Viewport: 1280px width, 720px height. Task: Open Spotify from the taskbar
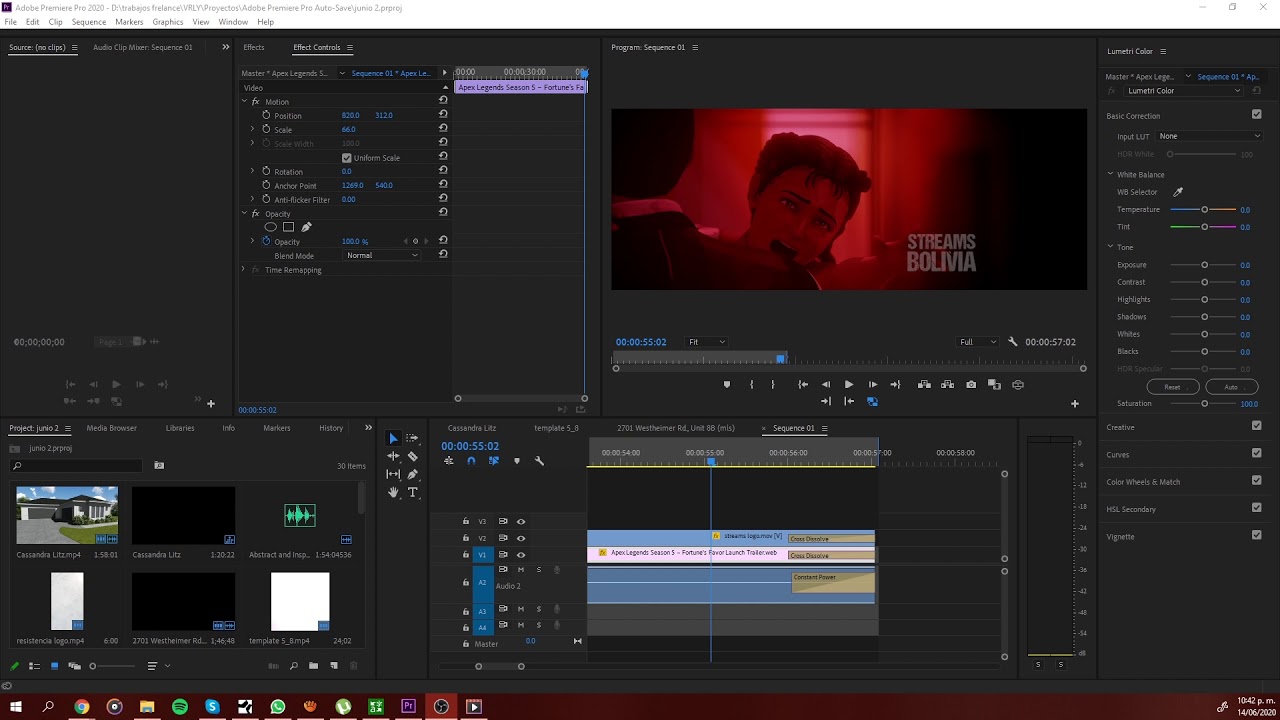(180, 707)
